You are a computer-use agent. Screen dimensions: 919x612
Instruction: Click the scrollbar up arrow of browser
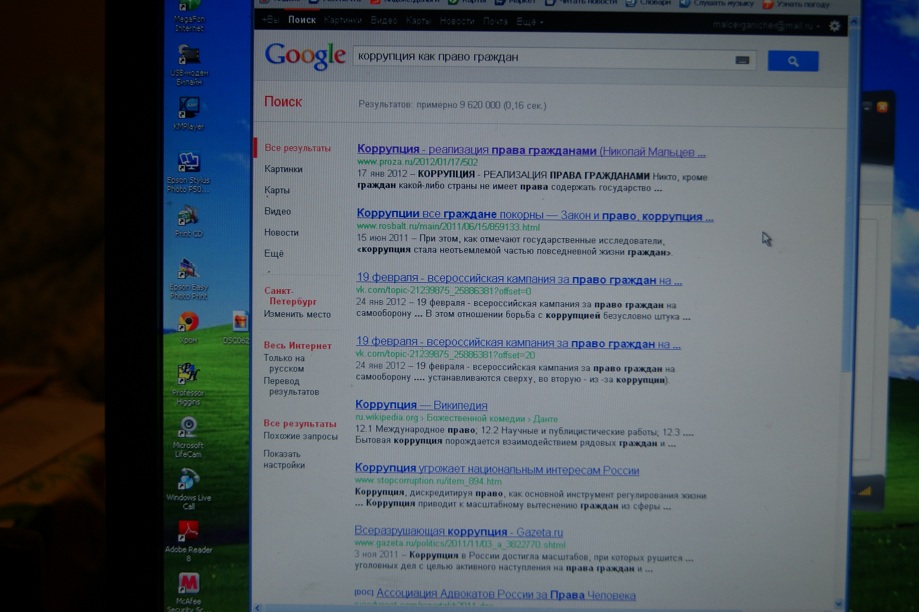(x=853, y=22)
